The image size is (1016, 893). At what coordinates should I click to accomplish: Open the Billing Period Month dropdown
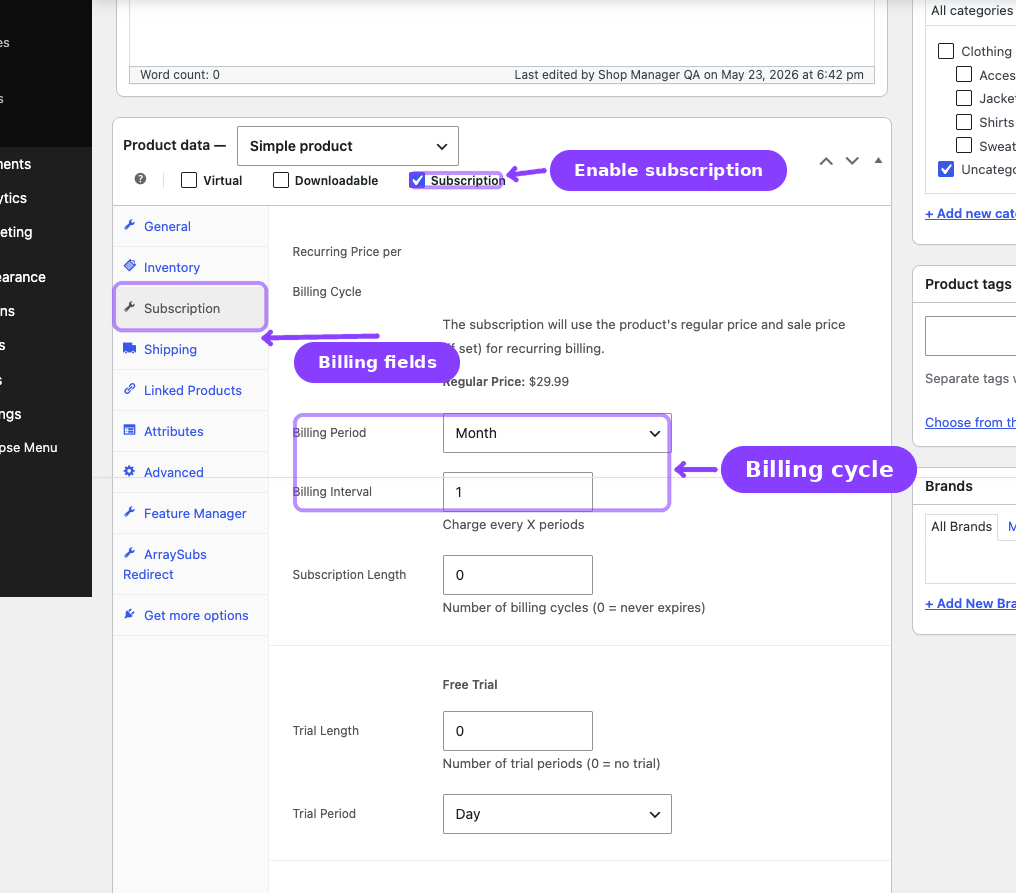pyautogui.click(x=557, y=433)
